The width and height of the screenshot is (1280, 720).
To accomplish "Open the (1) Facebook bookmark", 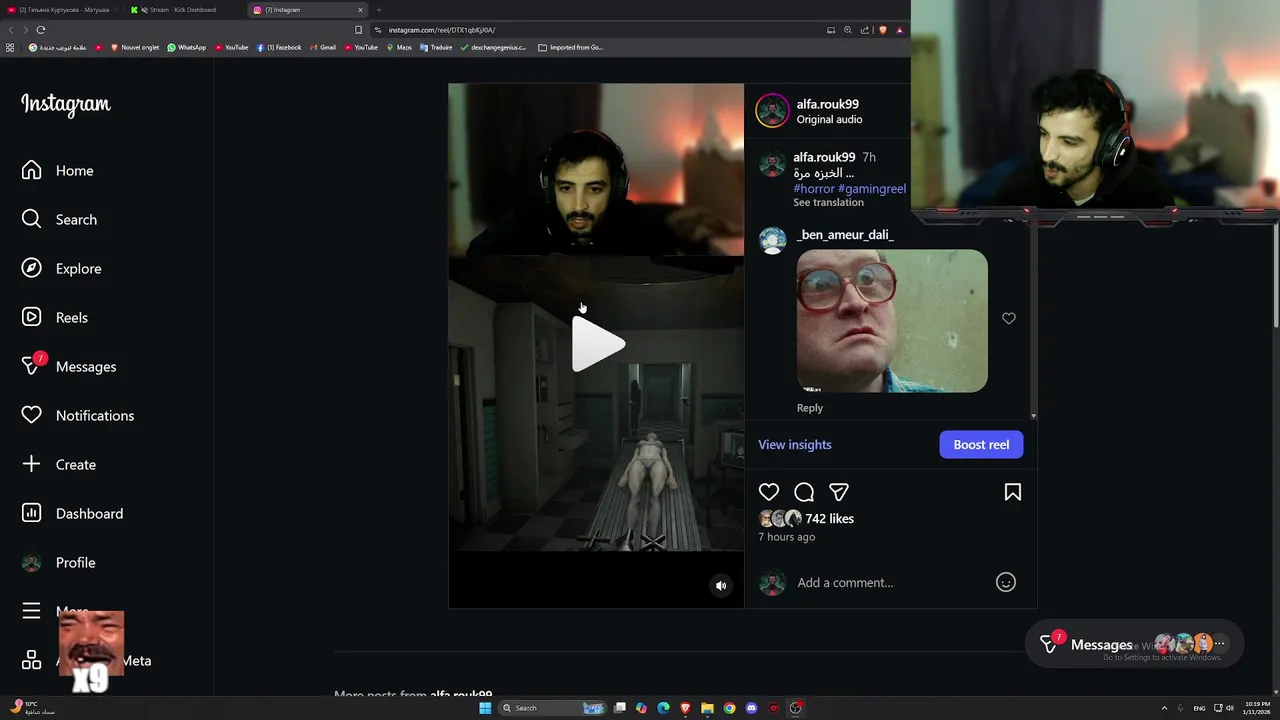I will click(x=279, y=47).
